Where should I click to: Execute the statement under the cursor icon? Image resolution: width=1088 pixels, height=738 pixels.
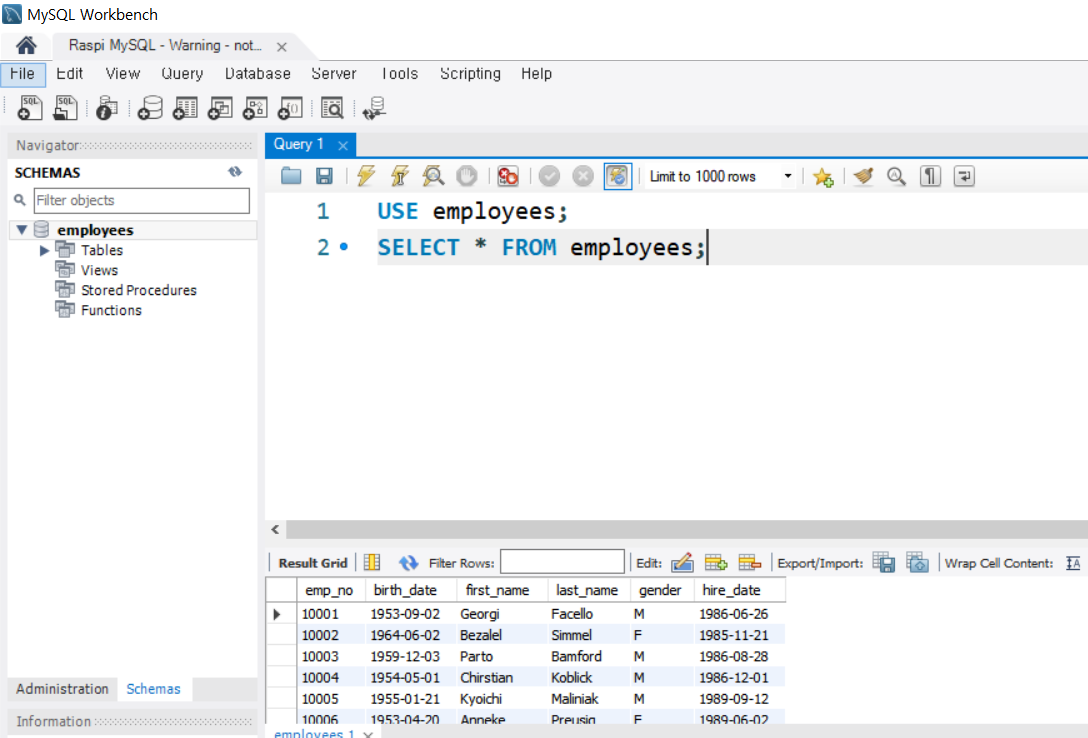coord(400,176)
